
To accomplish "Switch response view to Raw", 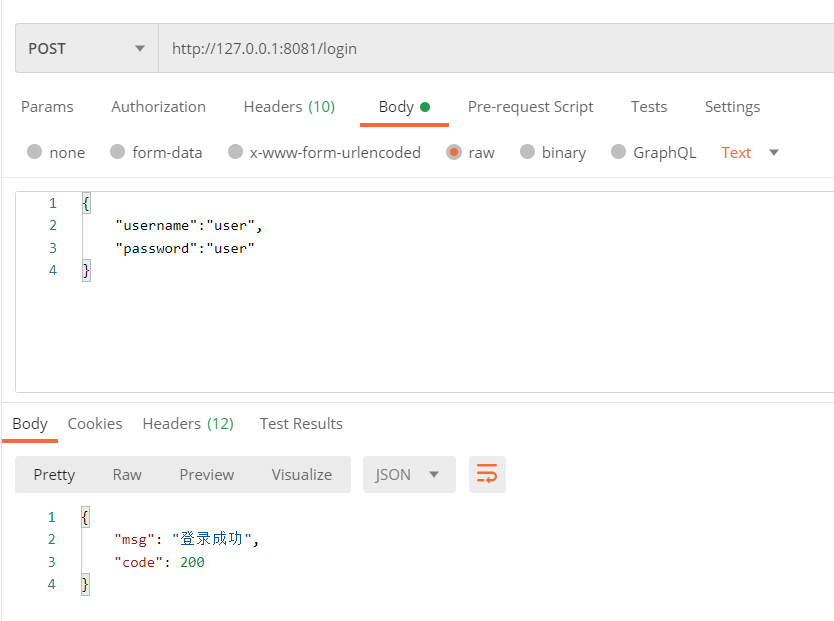I will tap(127, 475).
